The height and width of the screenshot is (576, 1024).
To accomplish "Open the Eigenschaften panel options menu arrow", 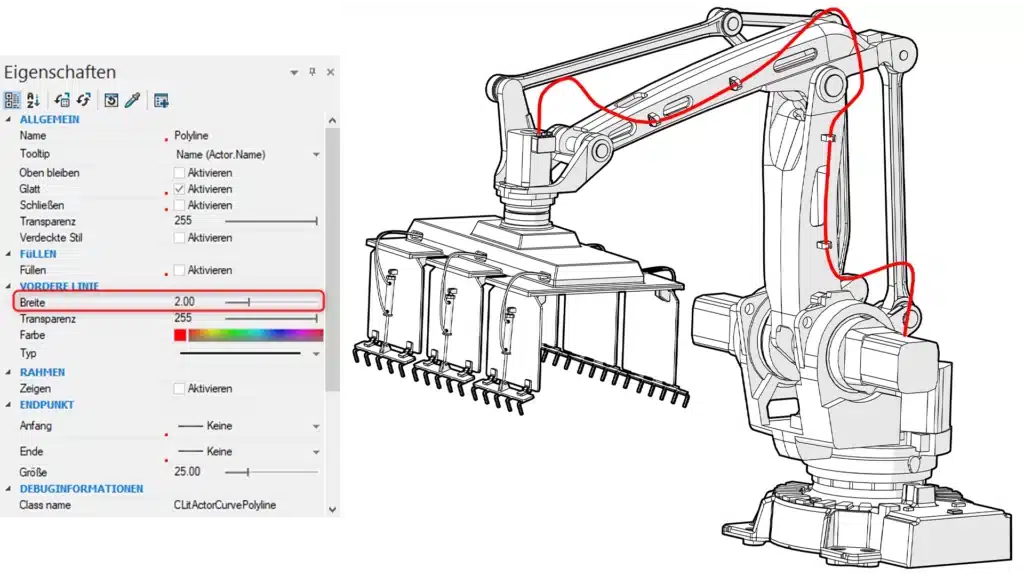I will point(294,72).
